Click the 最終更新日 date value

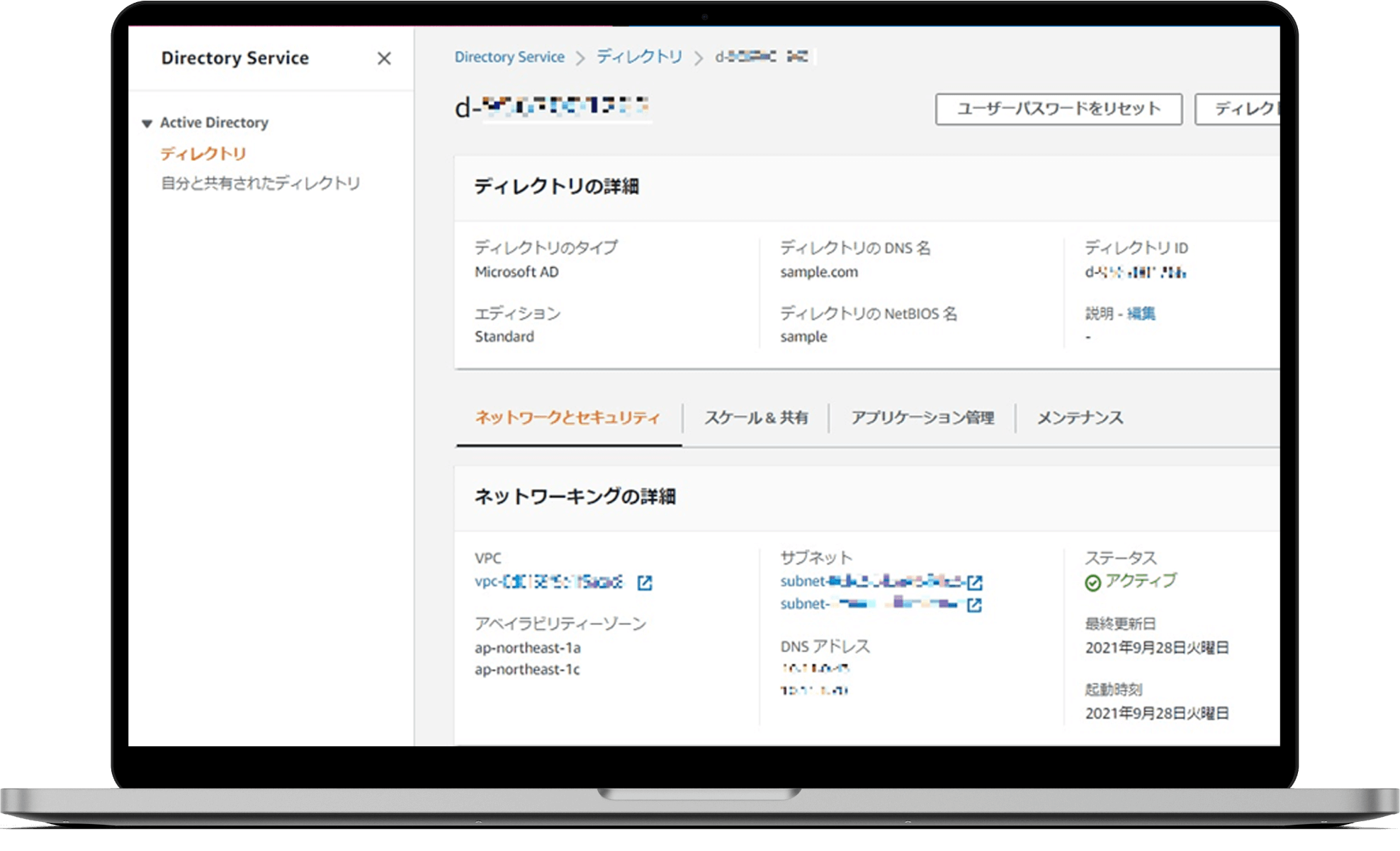pos(1157,648)
